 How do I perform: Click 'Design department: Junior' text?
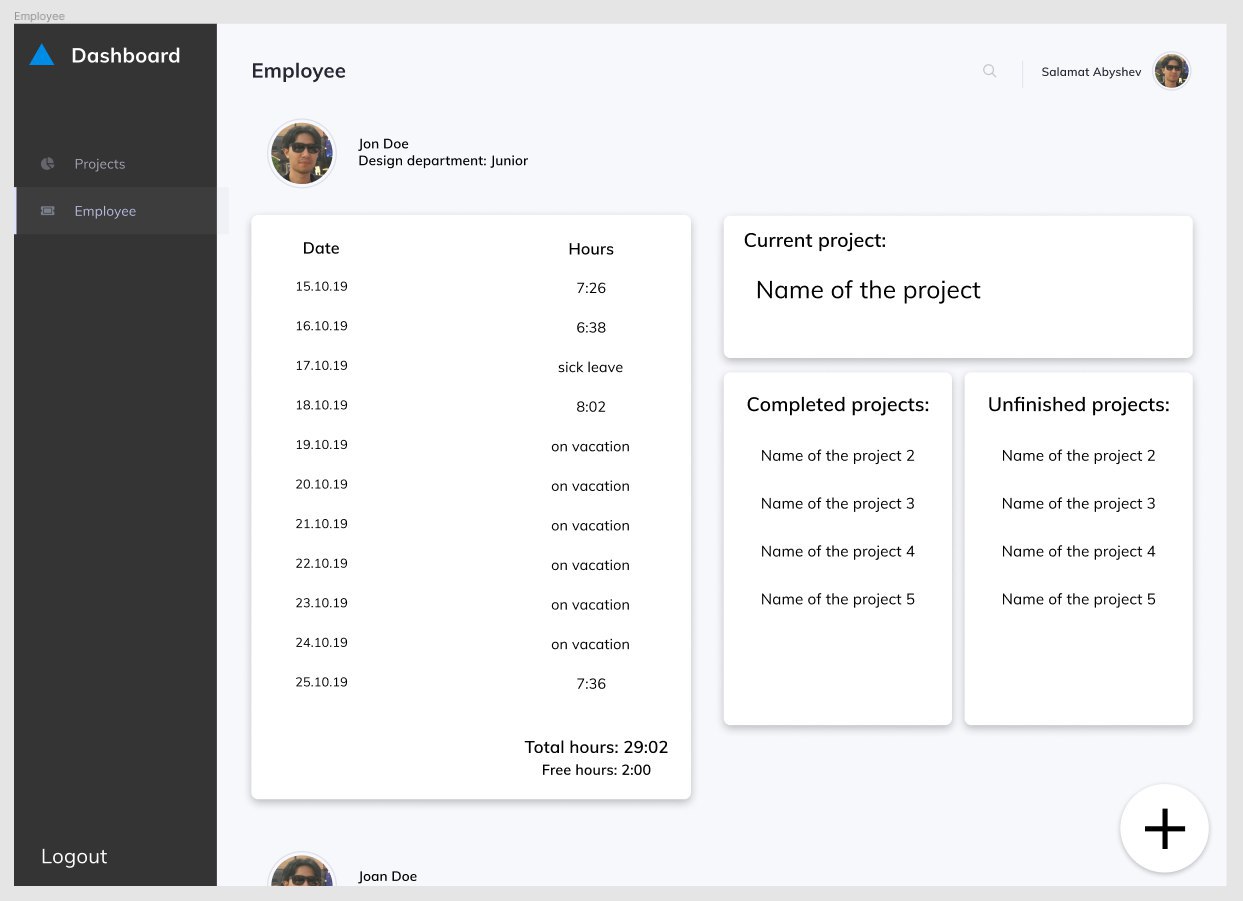point(443,161)
